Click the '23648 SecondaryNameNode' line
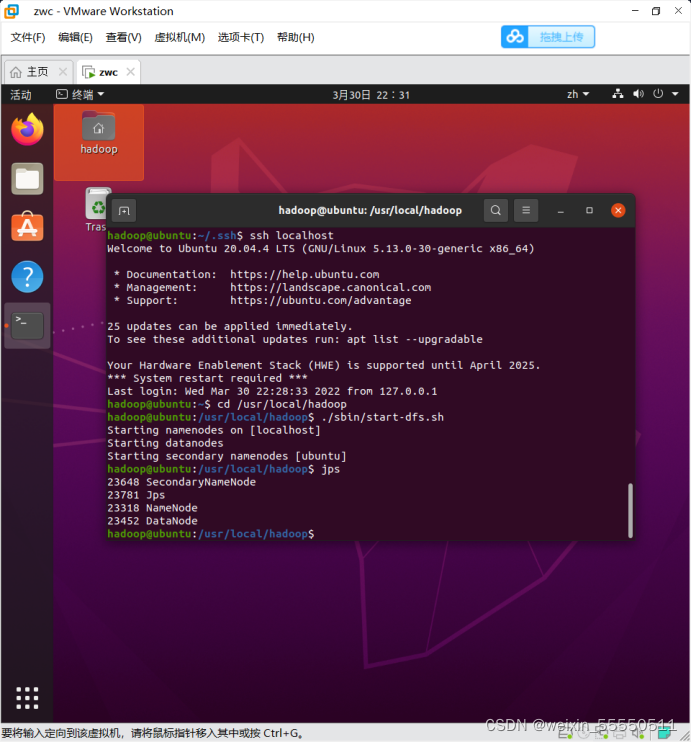 [181, 482]
